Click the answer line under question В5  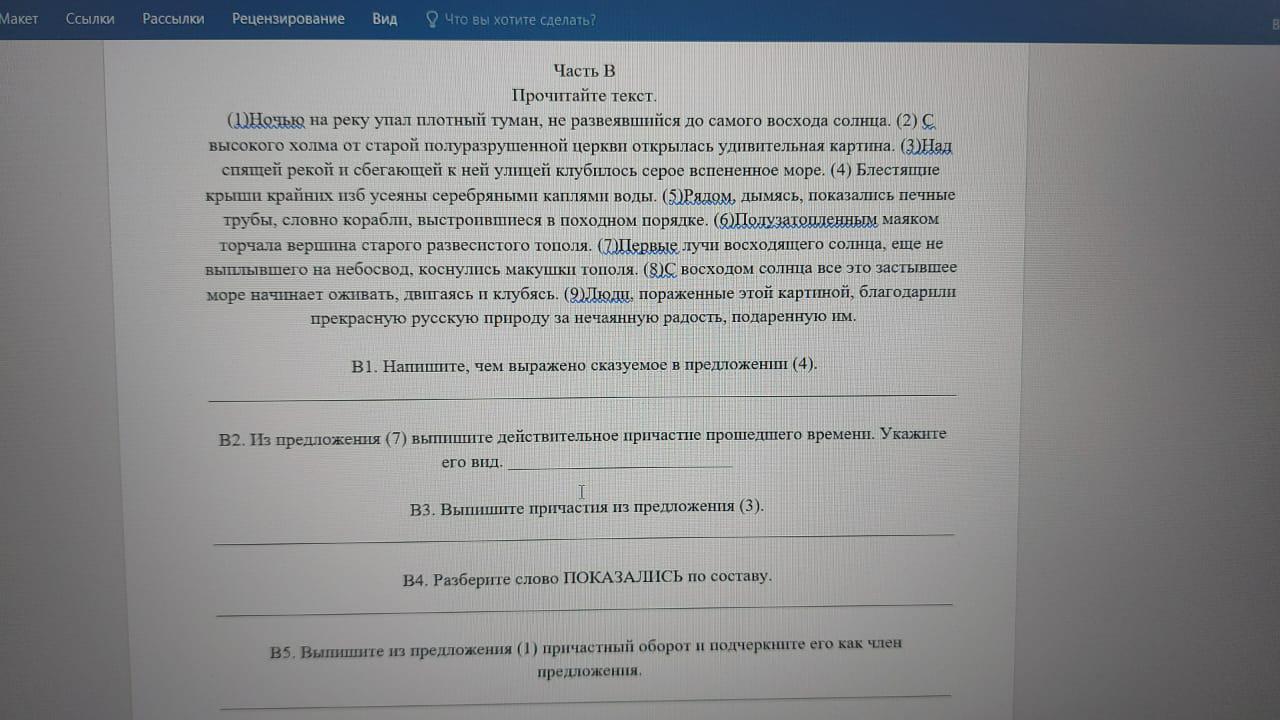point(585,700)
